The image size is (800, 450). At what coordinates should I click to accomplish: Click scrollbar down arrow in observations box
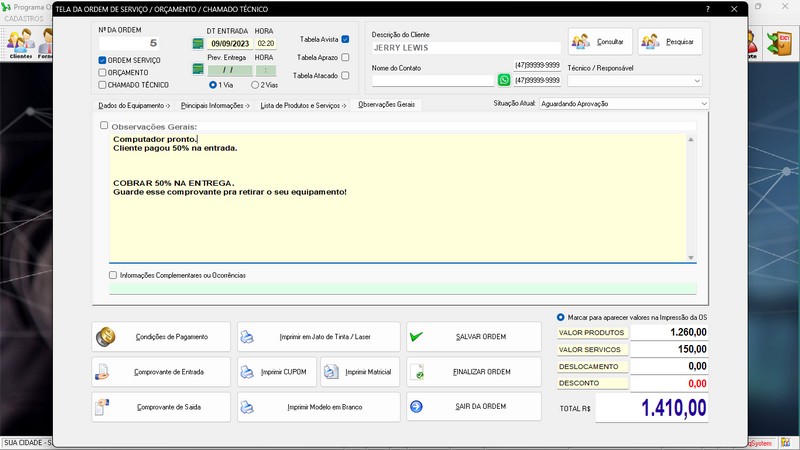[691, 258]
